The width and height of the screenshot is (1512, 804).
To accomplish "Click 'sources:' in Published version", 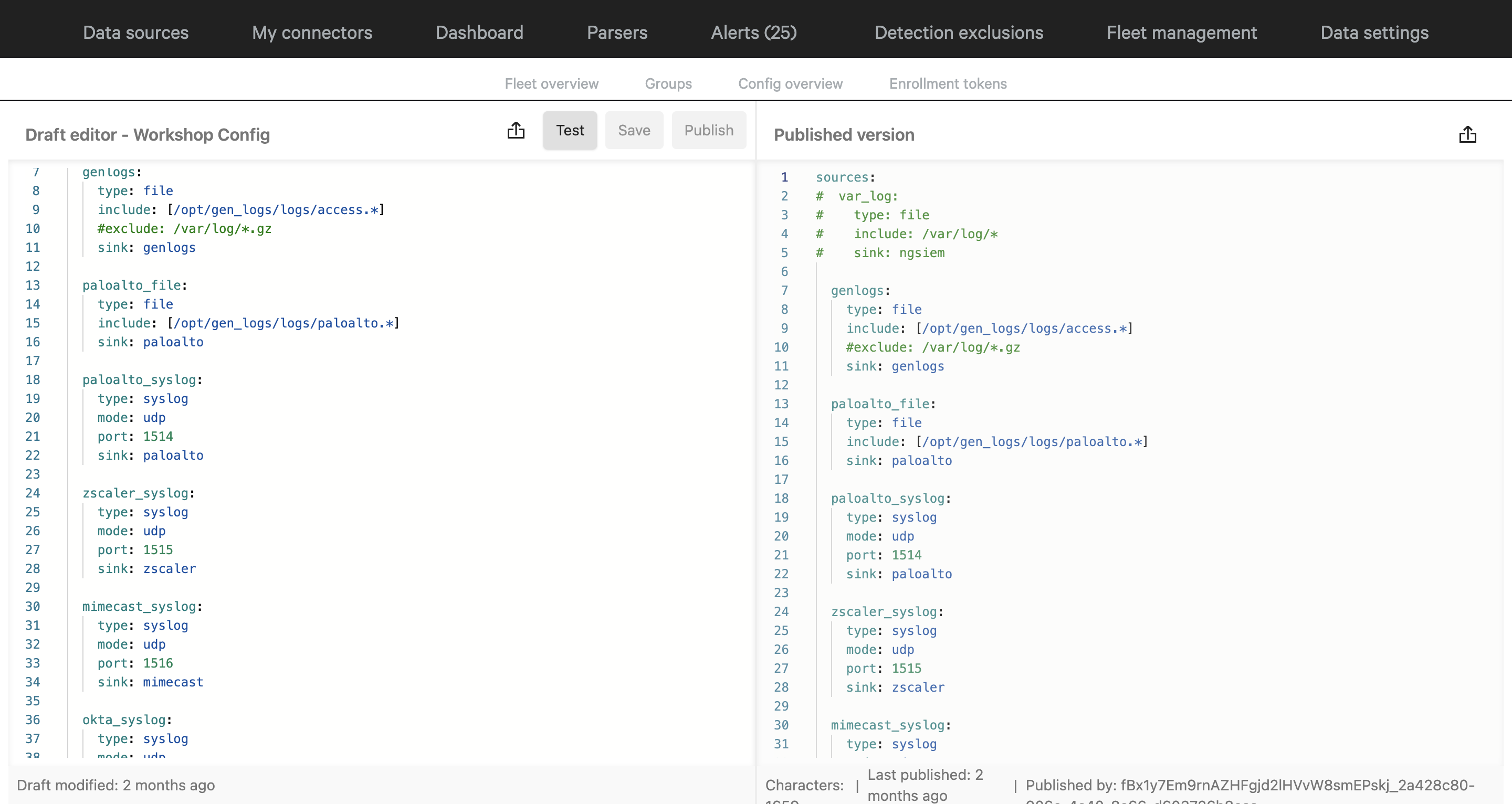I will coord(845,177).
